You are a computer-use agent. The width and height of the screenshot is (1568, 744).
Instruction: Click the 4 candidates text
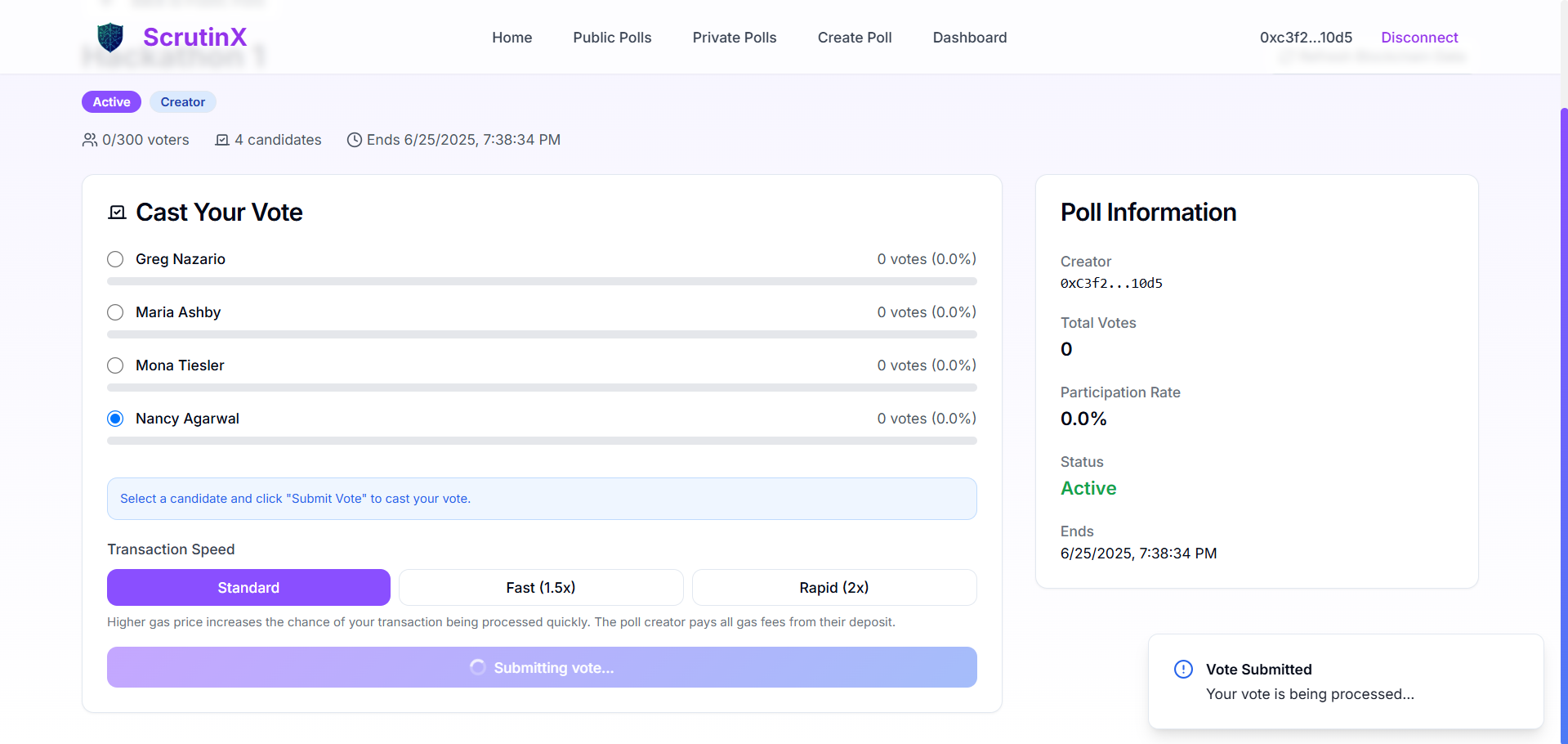(278, 140)
